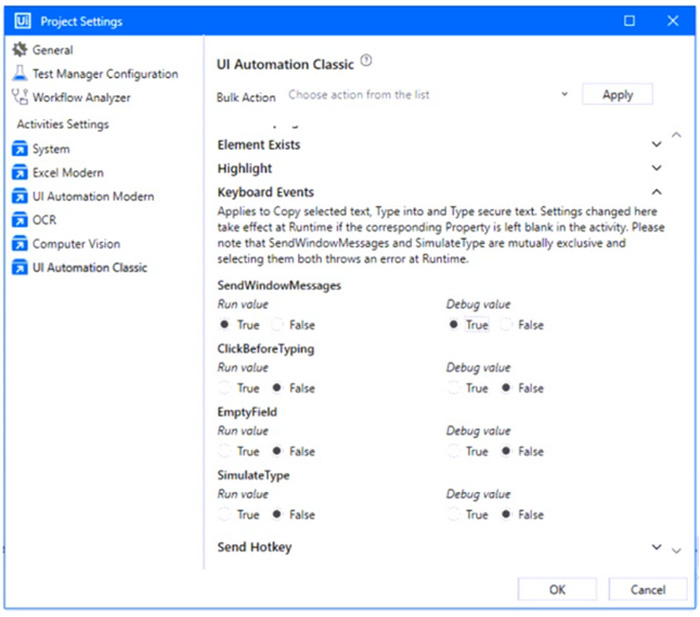Switch to UI Automation Modern settings
The width and height of the screenshot is (700, 617).
point(93,196)
